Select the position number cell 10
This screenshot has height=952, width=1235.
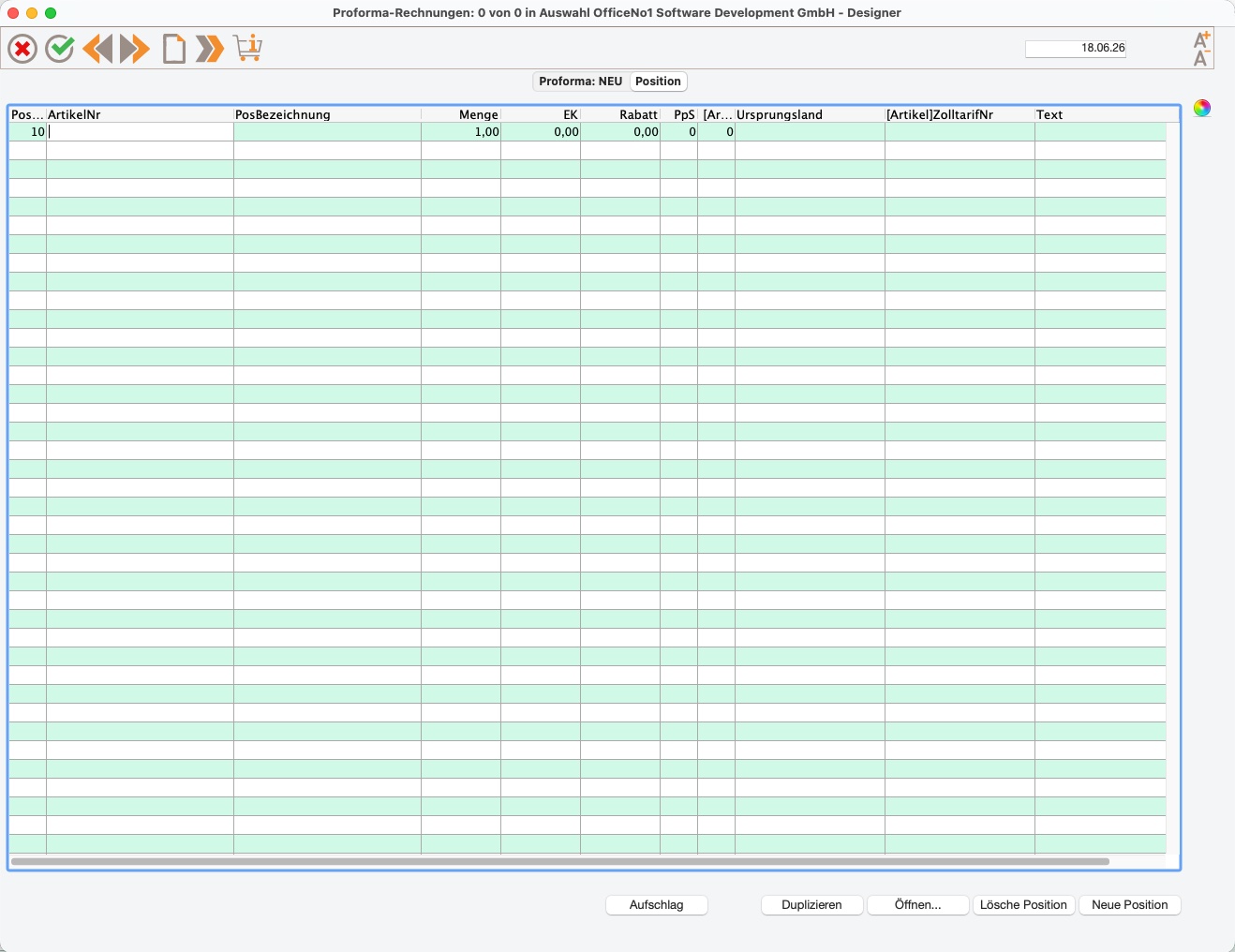(x=28, y=132)
